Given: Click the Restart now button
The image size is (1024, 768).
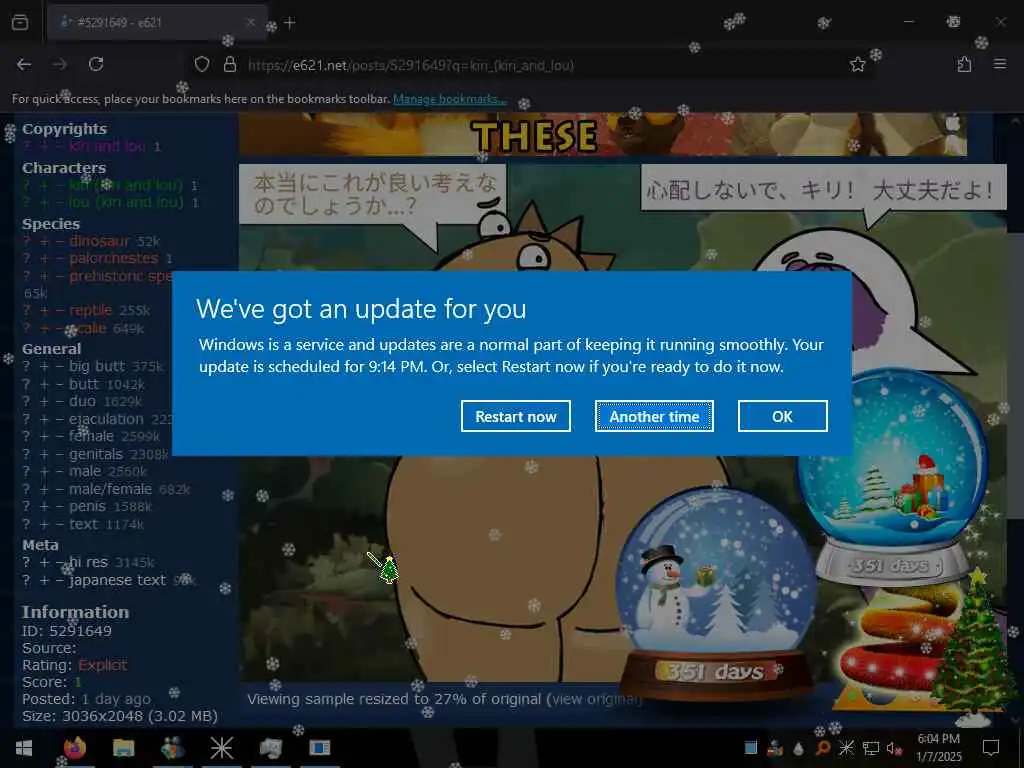Looking at the screenshot, I should 515,416.
